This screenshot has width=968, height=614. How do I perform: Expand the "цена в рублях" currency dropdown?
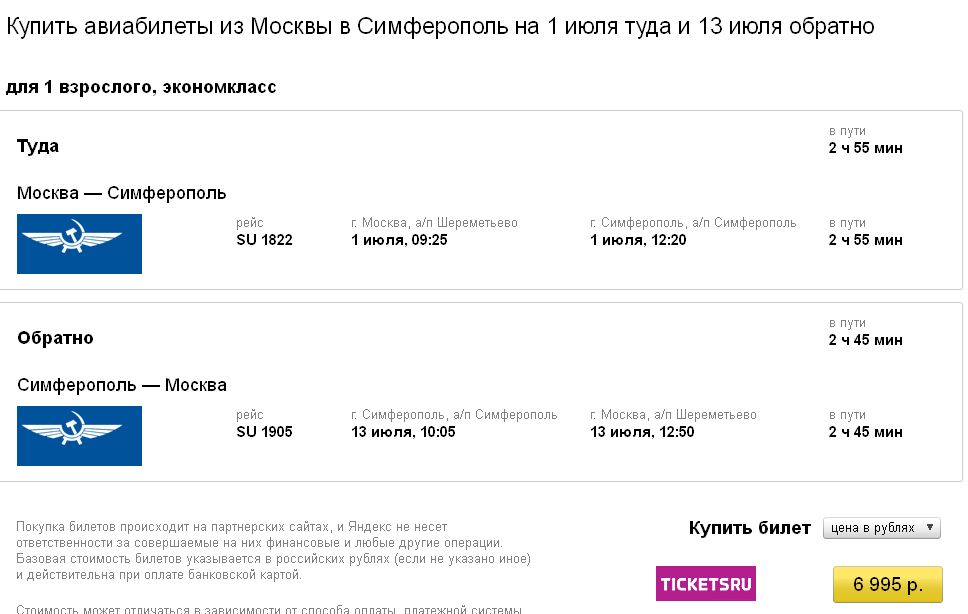881,528
